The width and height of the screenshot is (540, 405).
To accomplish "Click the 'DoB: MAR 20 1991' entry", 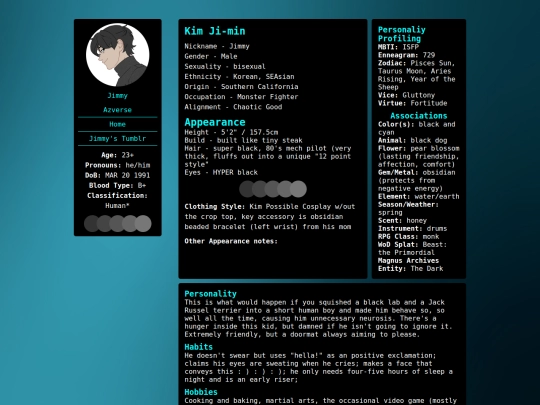I will click(117, 175).
